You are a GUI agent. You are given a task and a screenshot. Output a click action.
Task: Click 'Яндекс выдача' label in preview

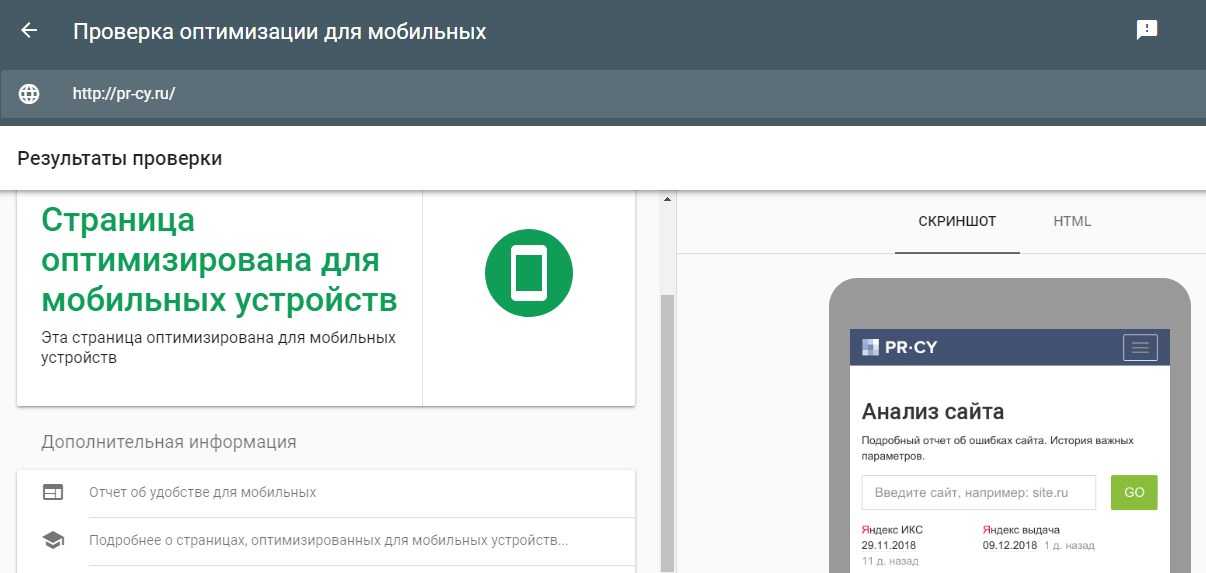pyautogui.click(x=1020, y=529)
